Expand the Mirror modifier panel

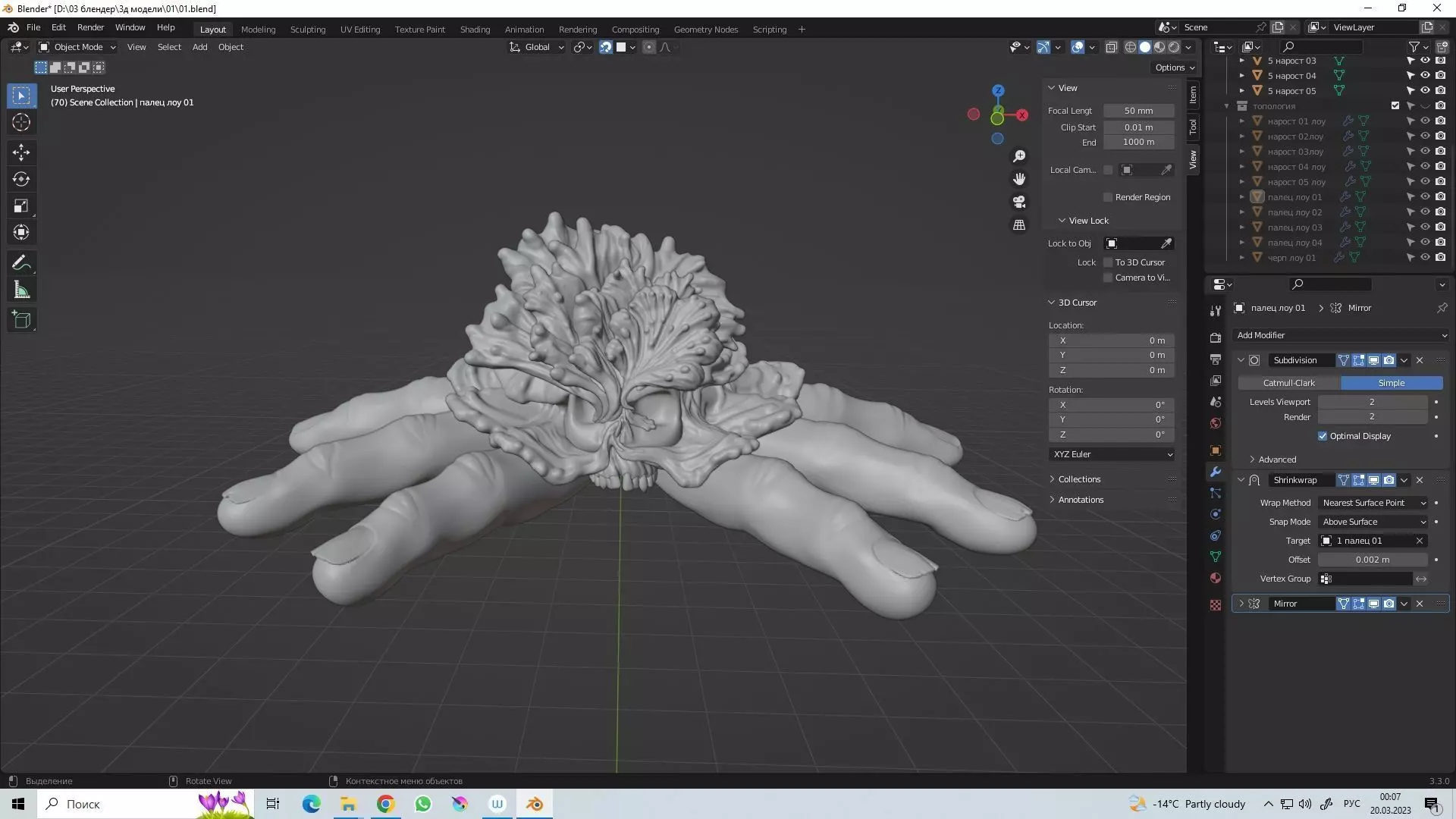pos(1241,604)
